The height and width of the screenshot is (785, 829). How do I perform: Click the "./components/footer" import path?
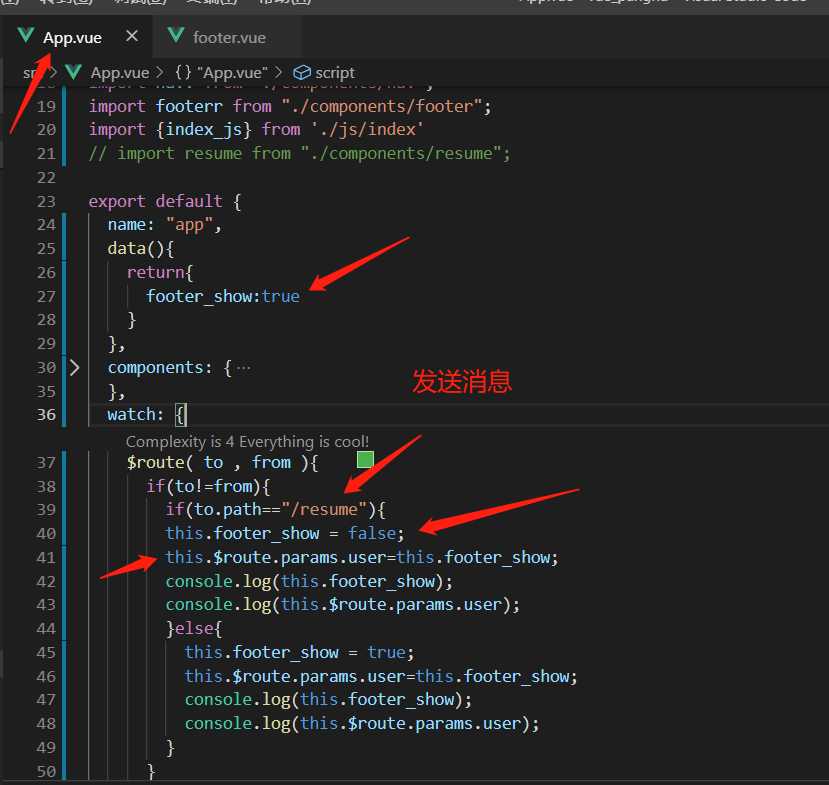[x=382, y=106]
